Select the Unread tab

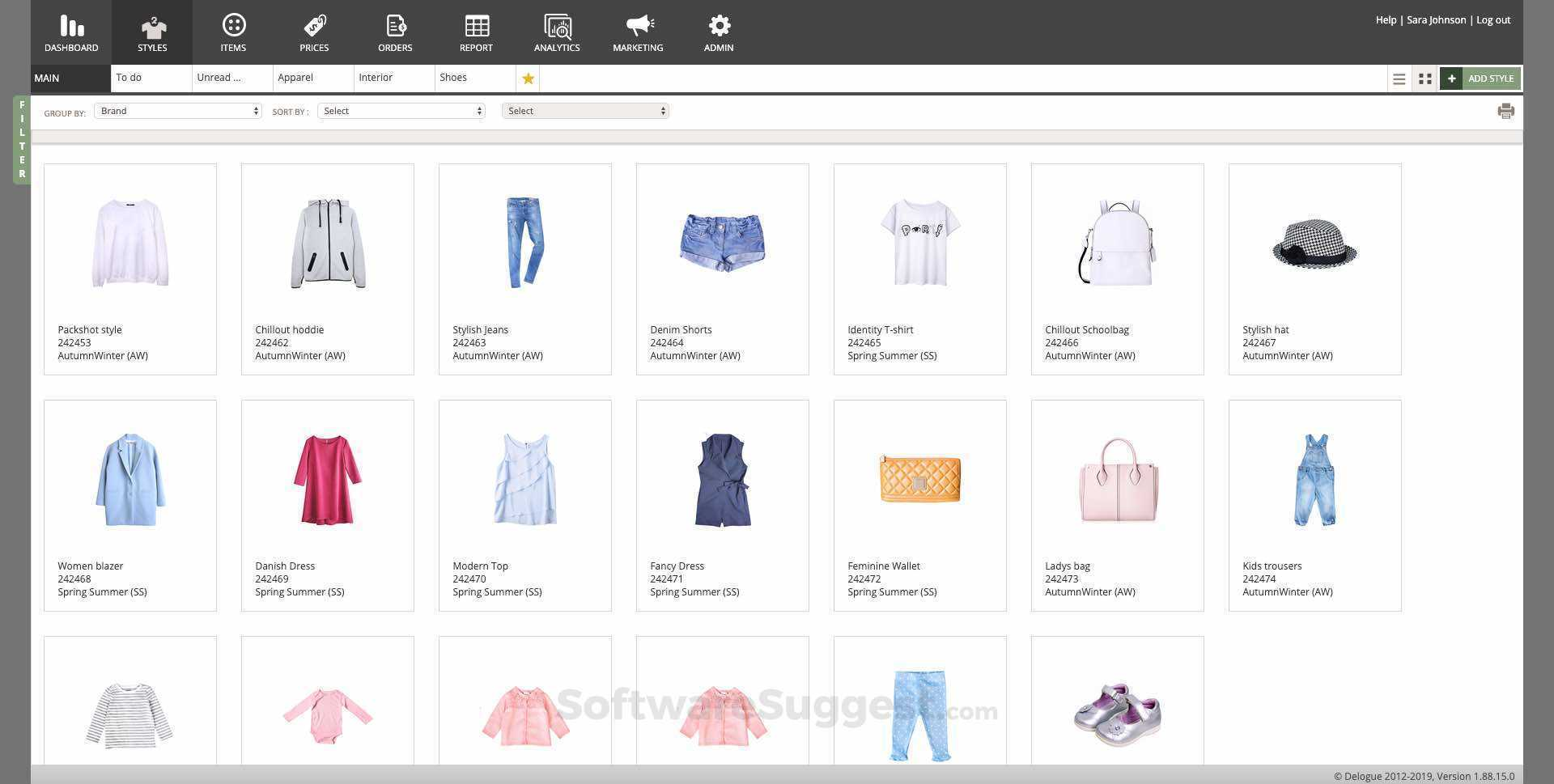(232, 78)
